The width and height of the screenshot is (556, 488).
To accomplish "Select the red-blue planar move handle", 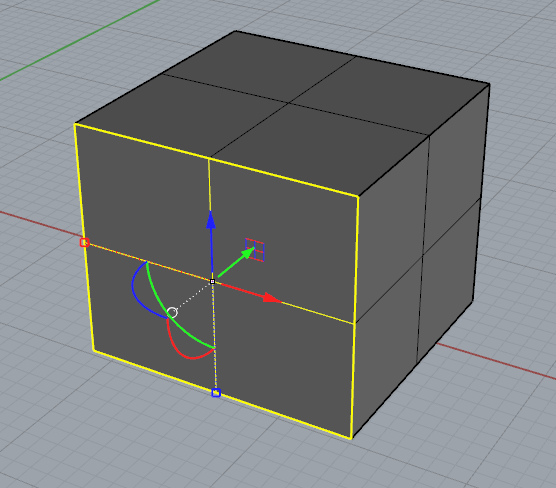I will click(x=255, y=250).
